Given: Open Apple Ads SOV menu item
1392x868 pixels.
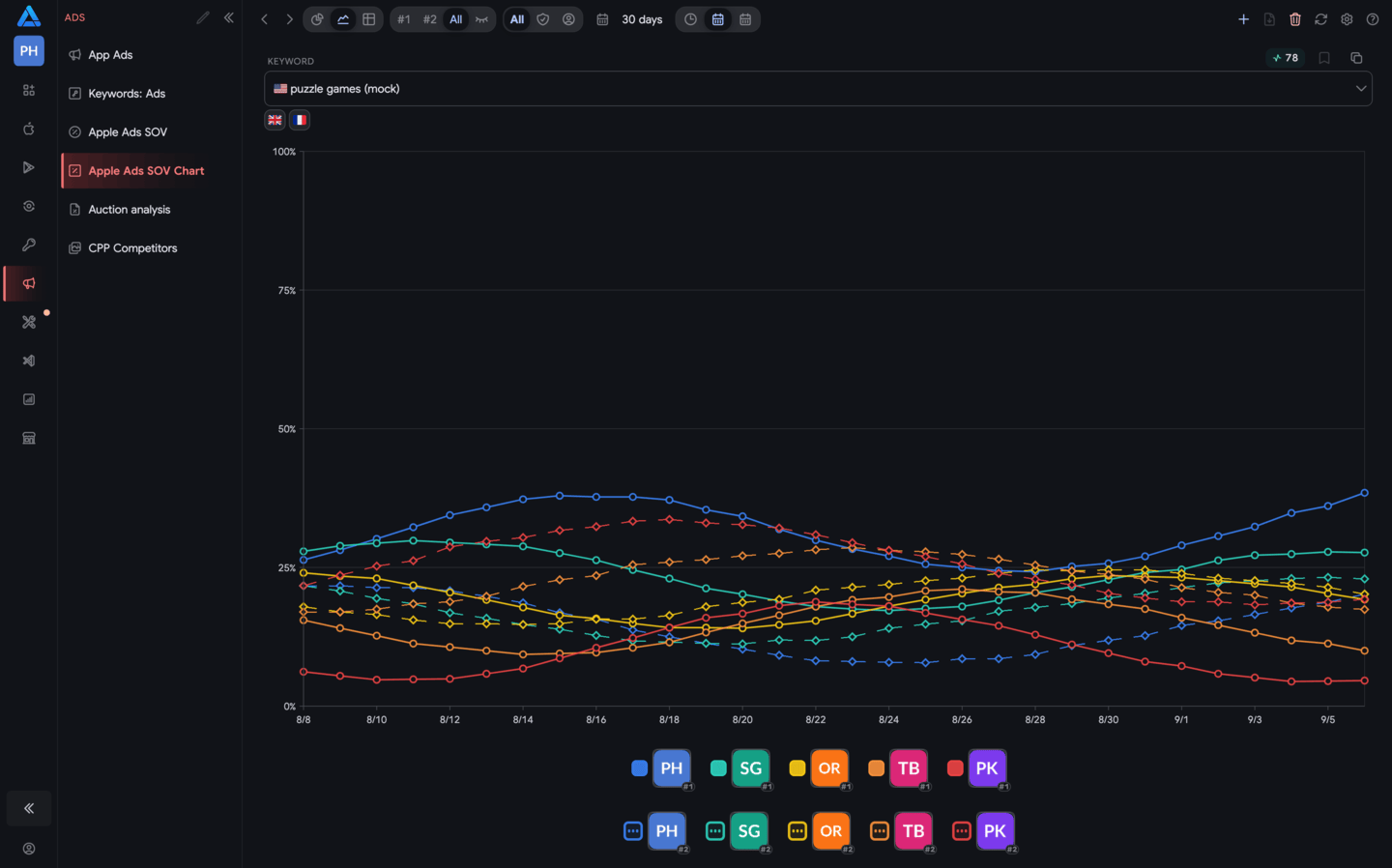Looking at the screenshot, I should click(150, 132).
